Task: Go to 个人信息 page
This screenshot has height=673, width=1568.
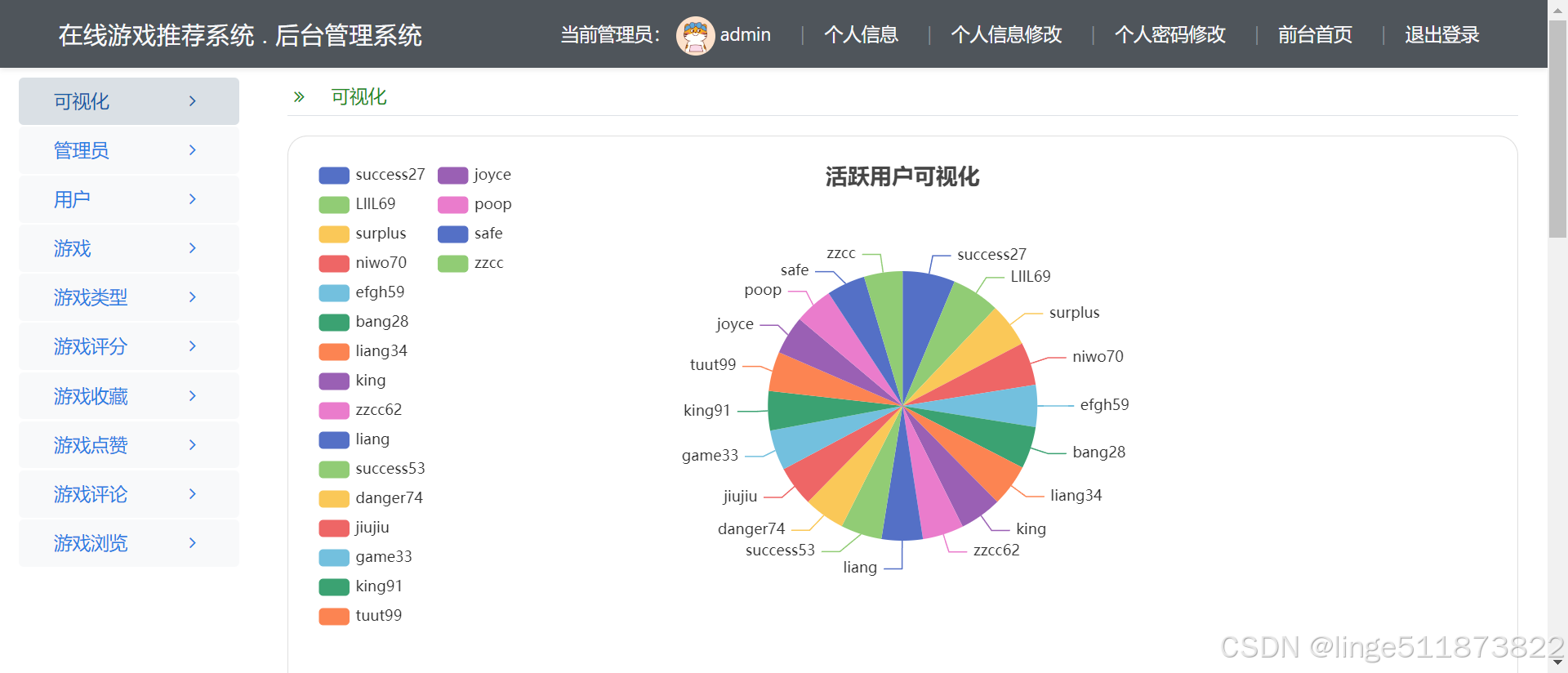Action: click(861, 35)
